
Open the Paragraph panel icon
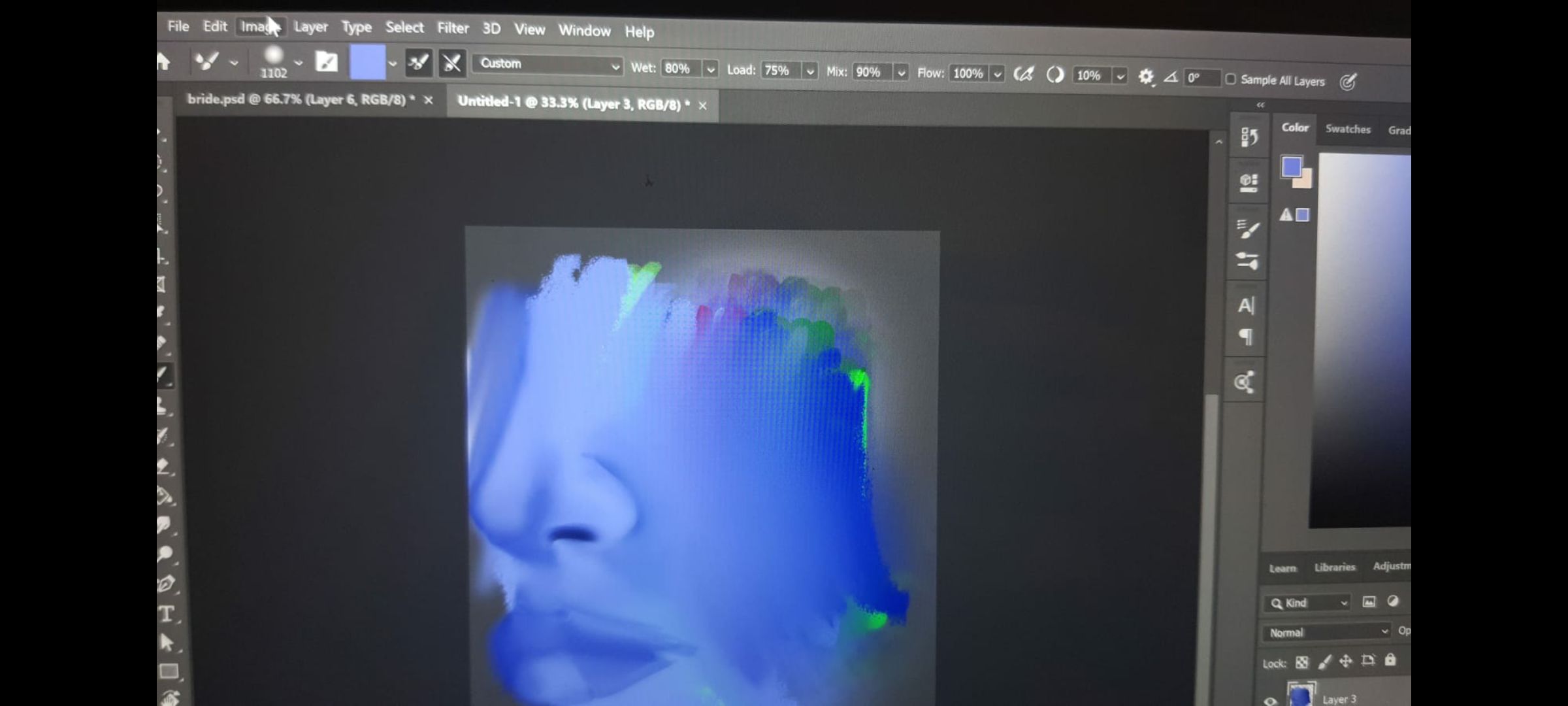[1246, 337]
